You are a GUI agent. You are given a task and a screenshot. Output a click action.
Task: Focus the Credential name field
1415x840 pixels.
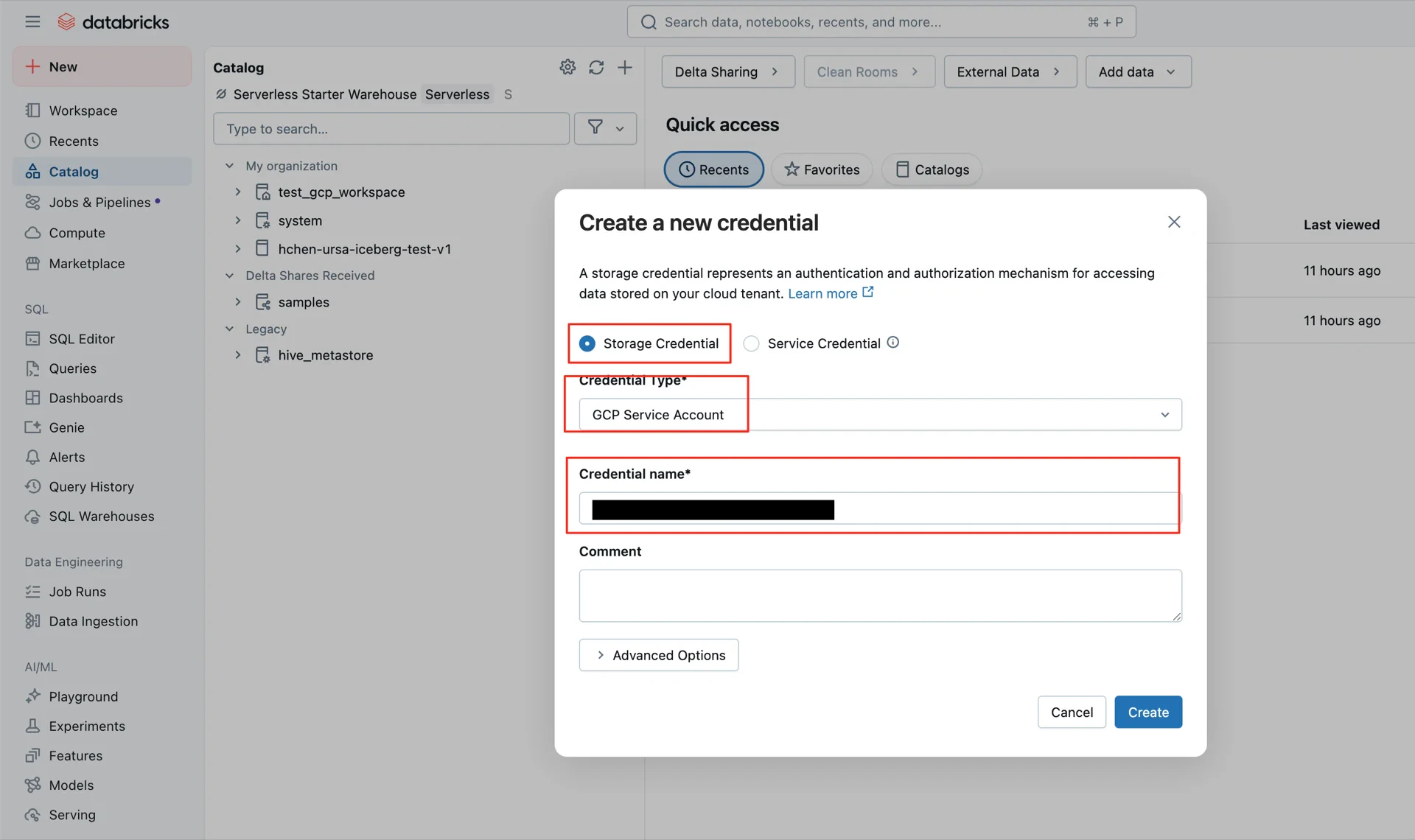click(880, 508)
